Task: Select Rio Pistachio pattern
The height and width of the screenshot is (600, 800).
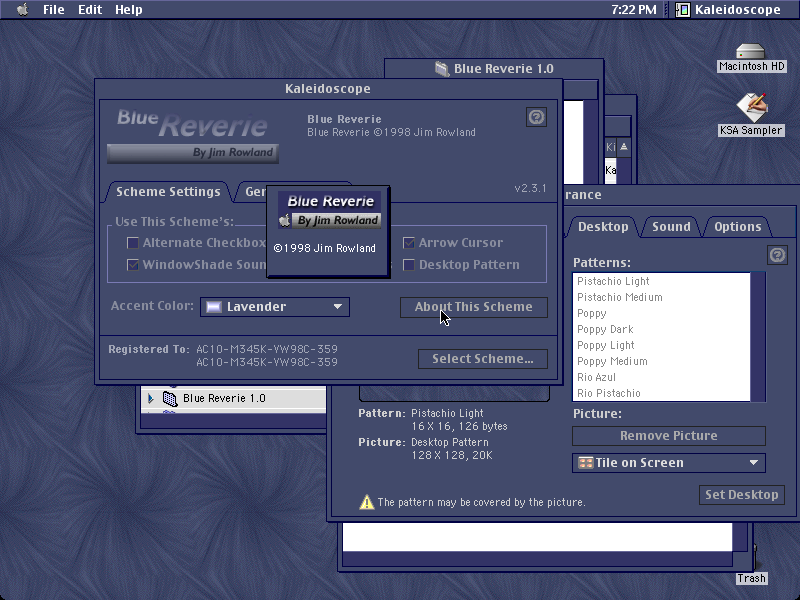Action: pos(661,393)
